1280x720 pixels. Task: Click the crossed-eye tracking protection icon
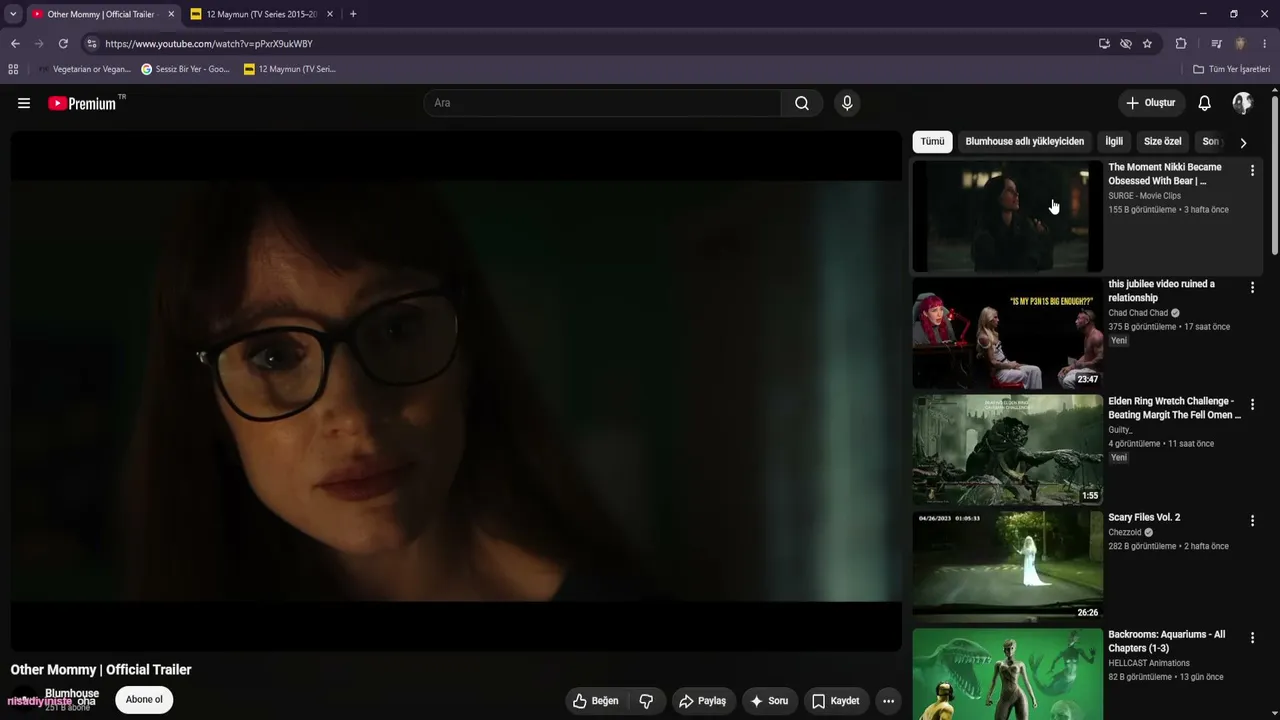point(1126,44)
